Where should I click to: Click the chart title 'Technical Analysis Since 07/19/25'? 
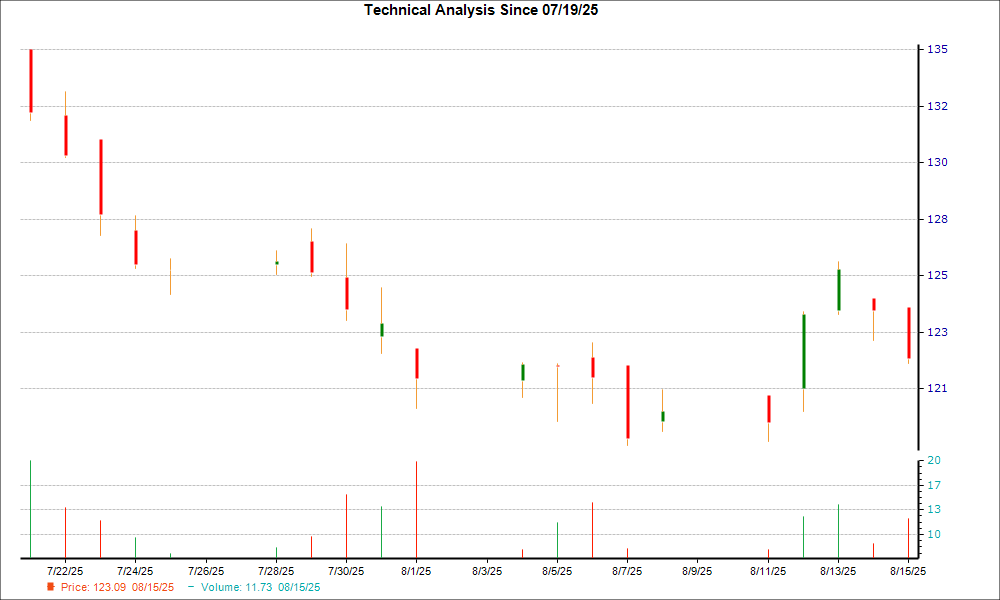click(x=481, y=10)
